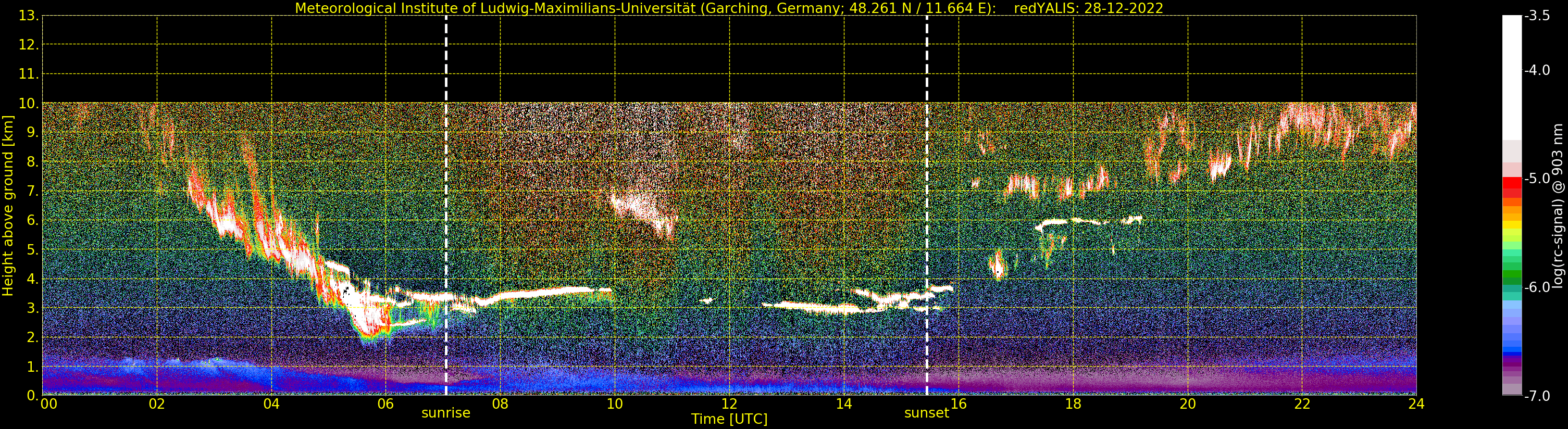Click the '7.' tick on the height axis

point(32,191)
